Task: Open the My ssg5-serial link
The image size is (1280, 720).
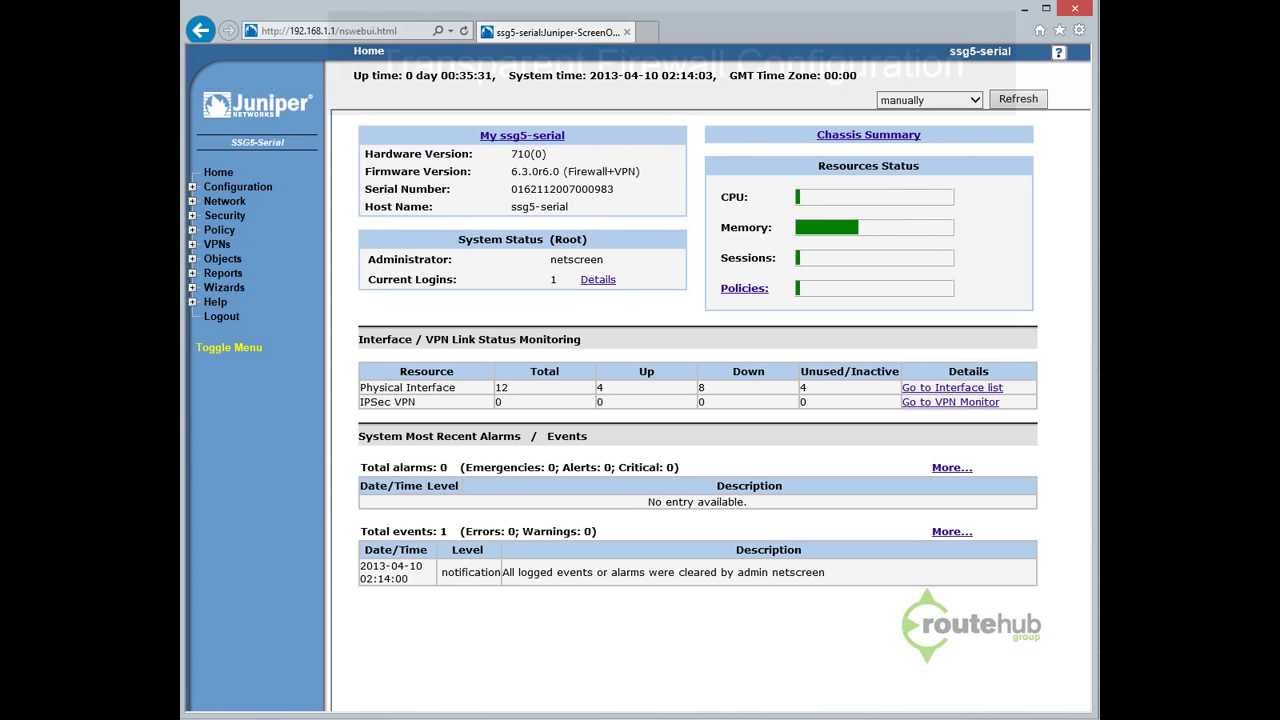Action: pyautogui.click(x=522, y=136)
